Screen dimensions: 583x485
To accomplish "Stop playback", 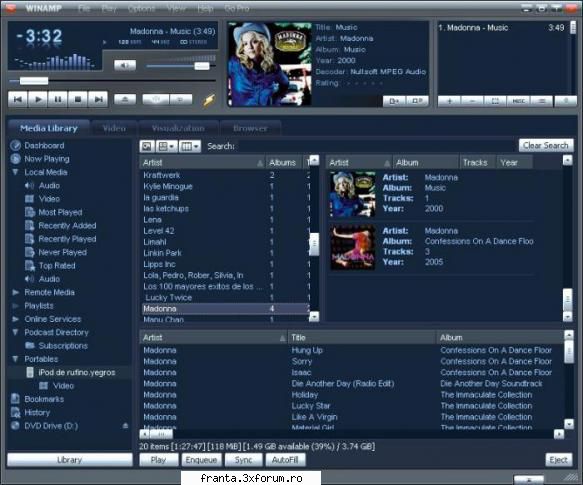I will click(x=78, y=99).
